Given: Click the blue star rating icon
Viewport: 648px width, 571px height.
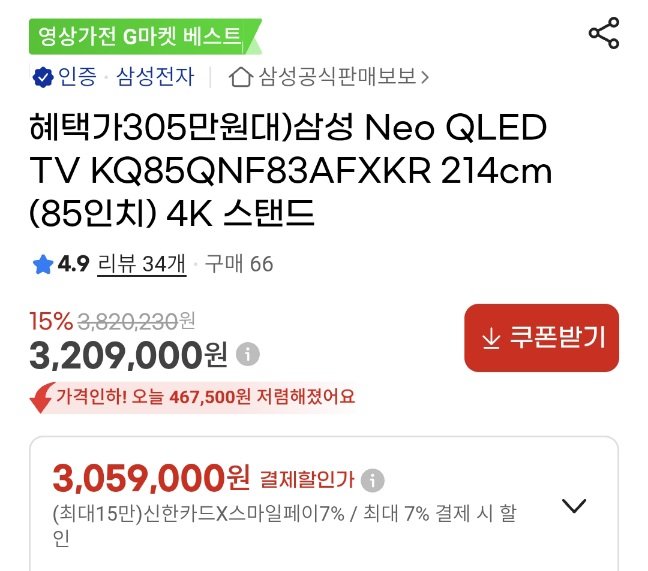Looking at the screenshot, I should click(43, 264).
